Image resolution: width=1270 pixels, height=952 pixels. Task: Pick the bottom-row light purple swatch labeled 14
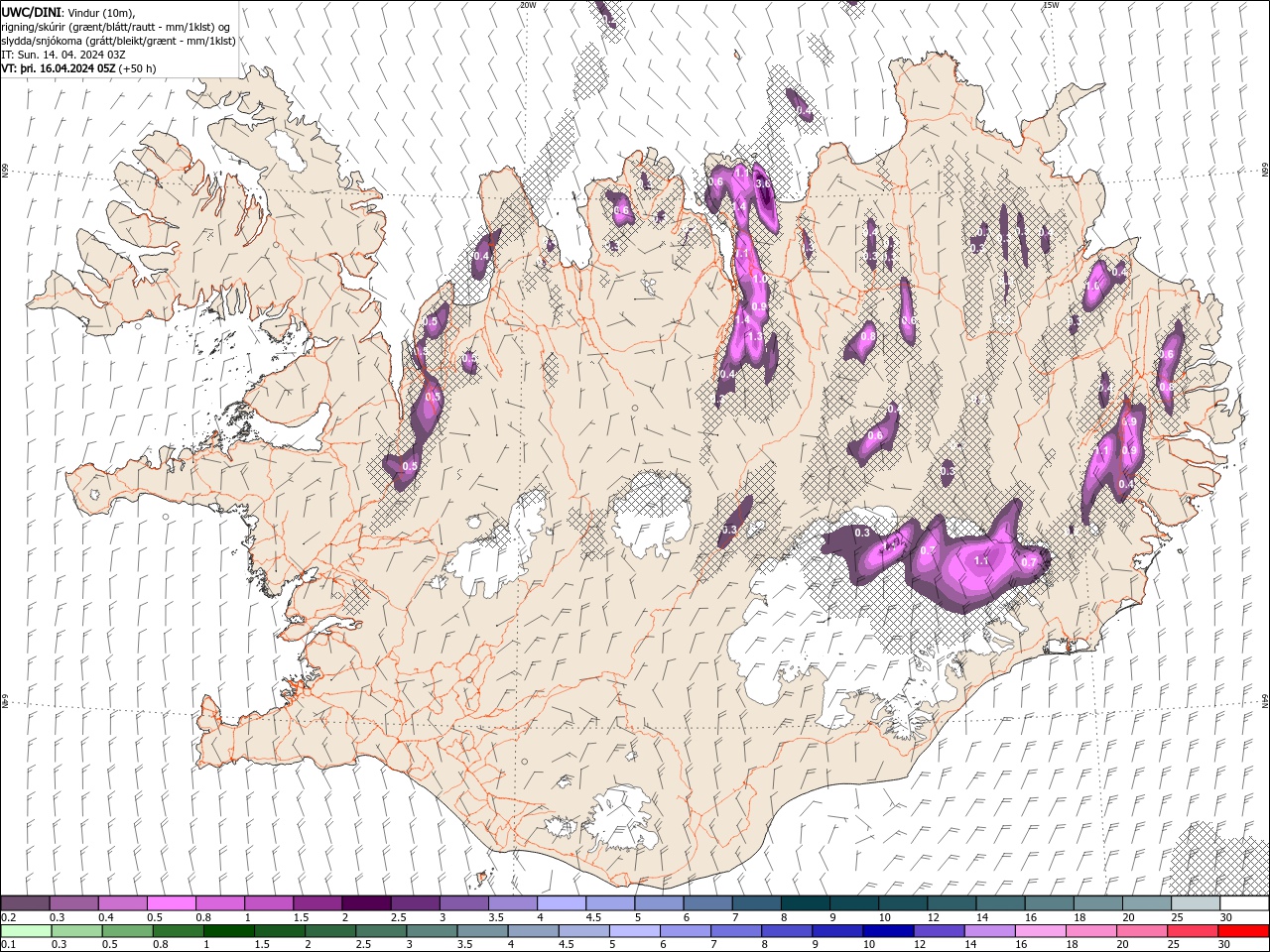(x=988, y=931)
